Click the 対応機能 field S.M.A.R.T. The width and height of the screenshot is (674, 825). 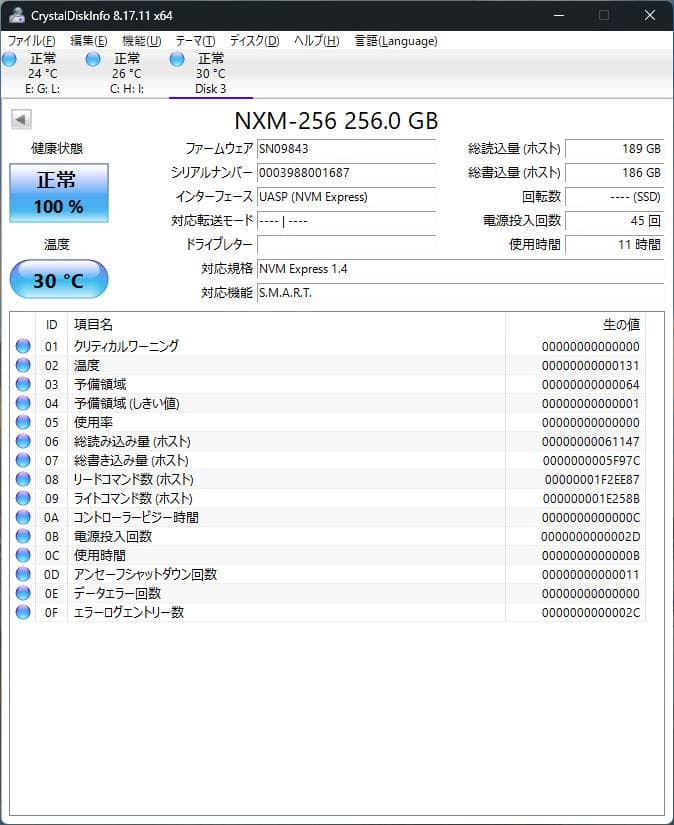(460, 293)
